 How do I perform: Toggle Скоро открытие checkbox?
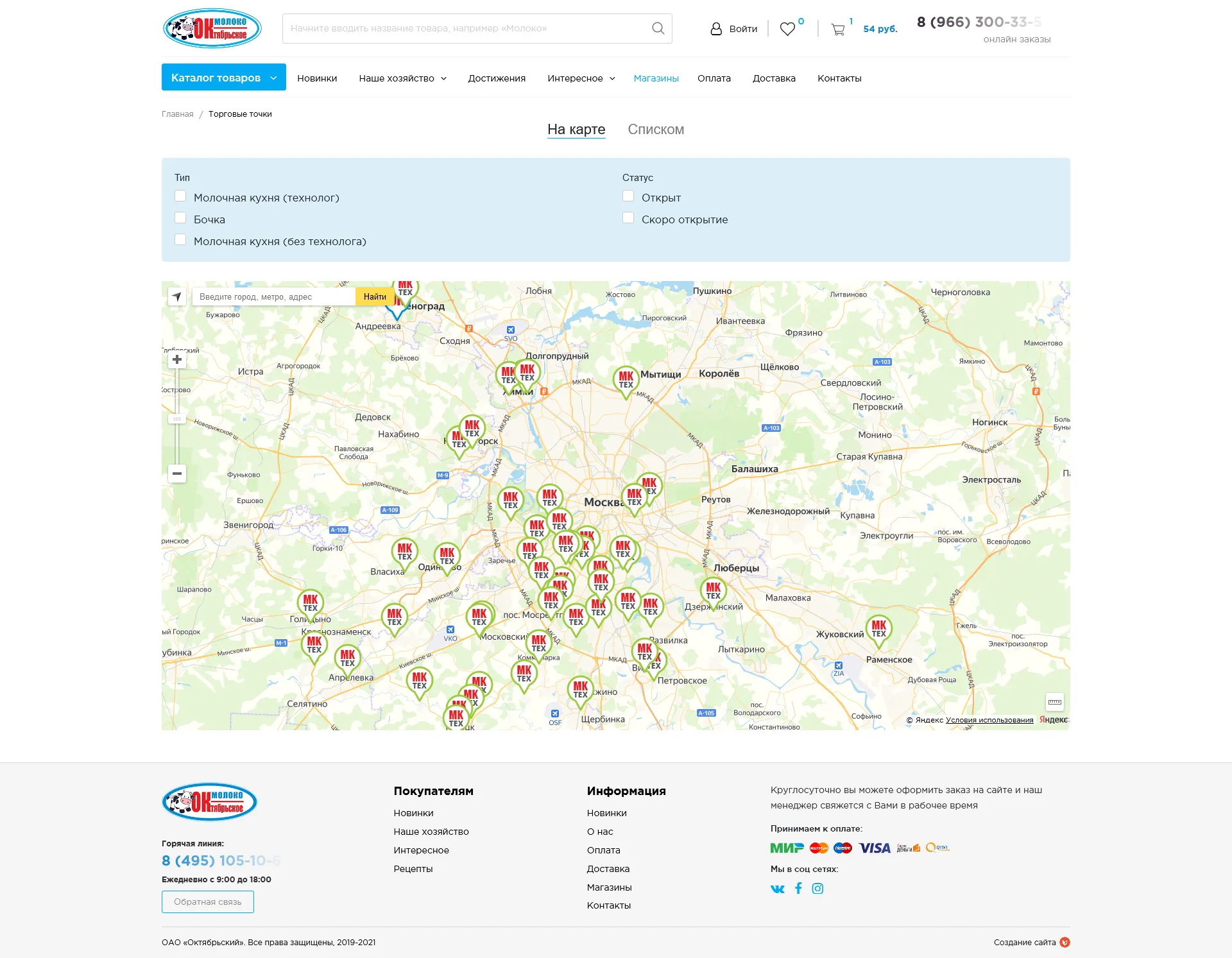point(628,218)
